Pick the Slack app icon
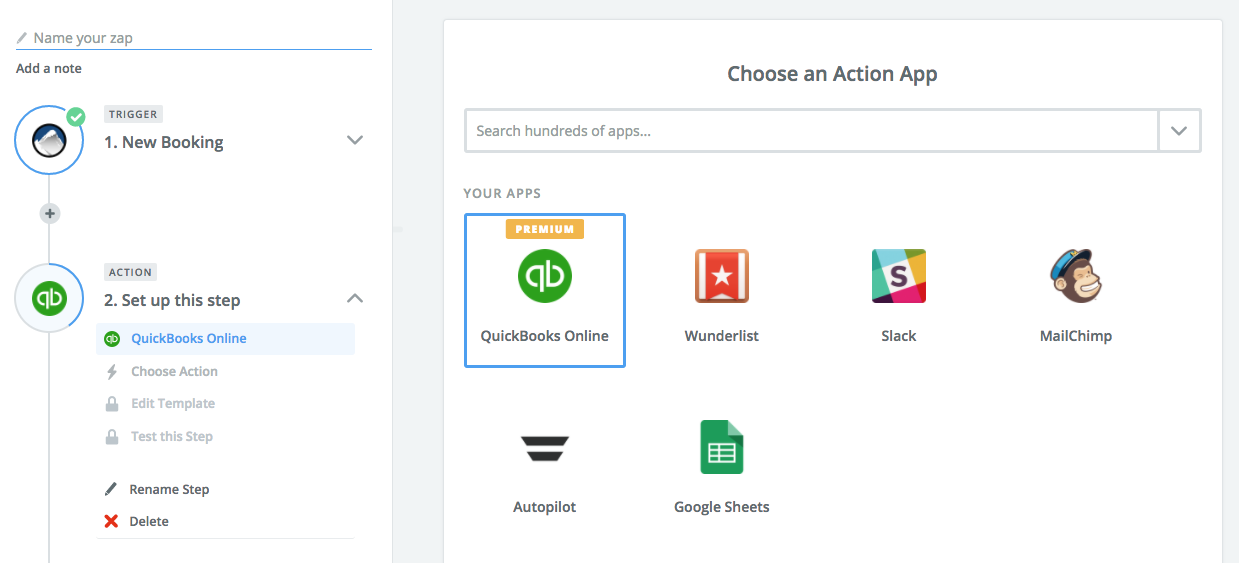The image size is (1239, 563). point(899,276)
